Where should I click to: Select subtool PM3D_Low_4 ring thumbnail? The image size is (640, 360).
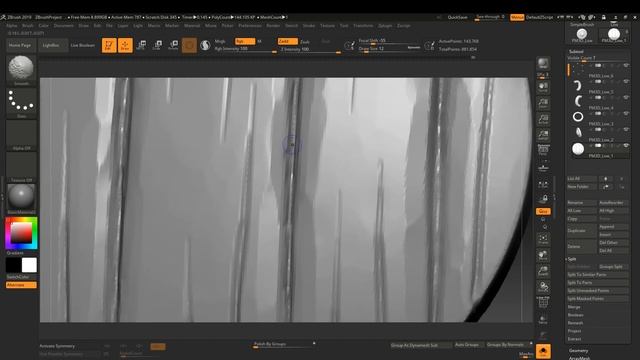click(x=578, y=117)
